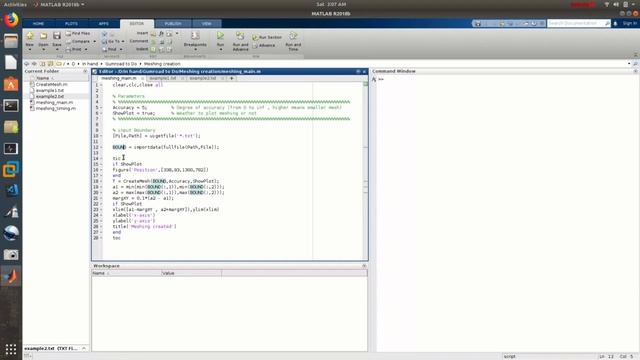Select the example2.txt editor tab

(x=203, y=78)
